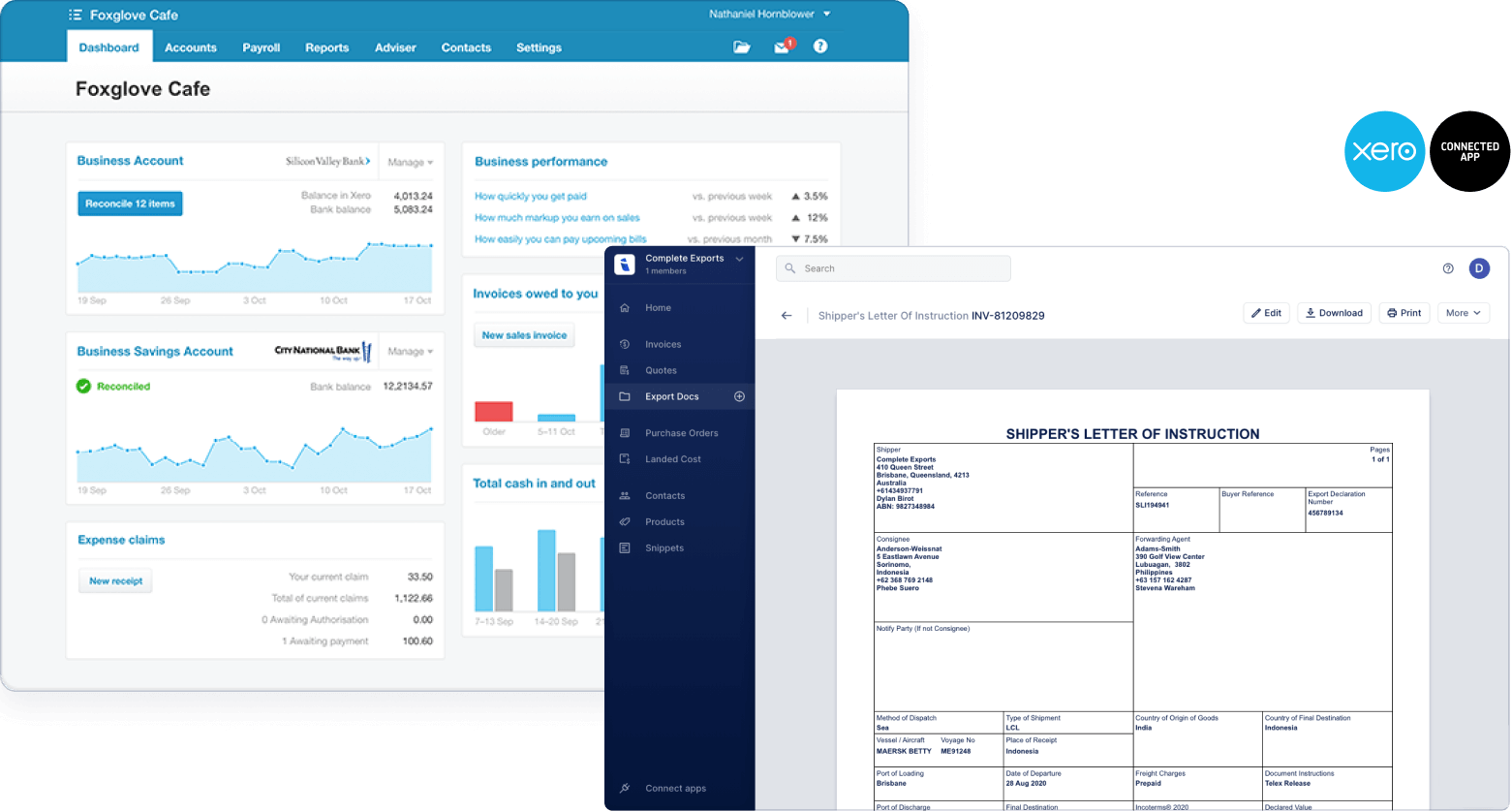Click the Xero help question mark icon
Image resolution: width=1512 pixels, height=812 pixels.
(x=819, y=47)
